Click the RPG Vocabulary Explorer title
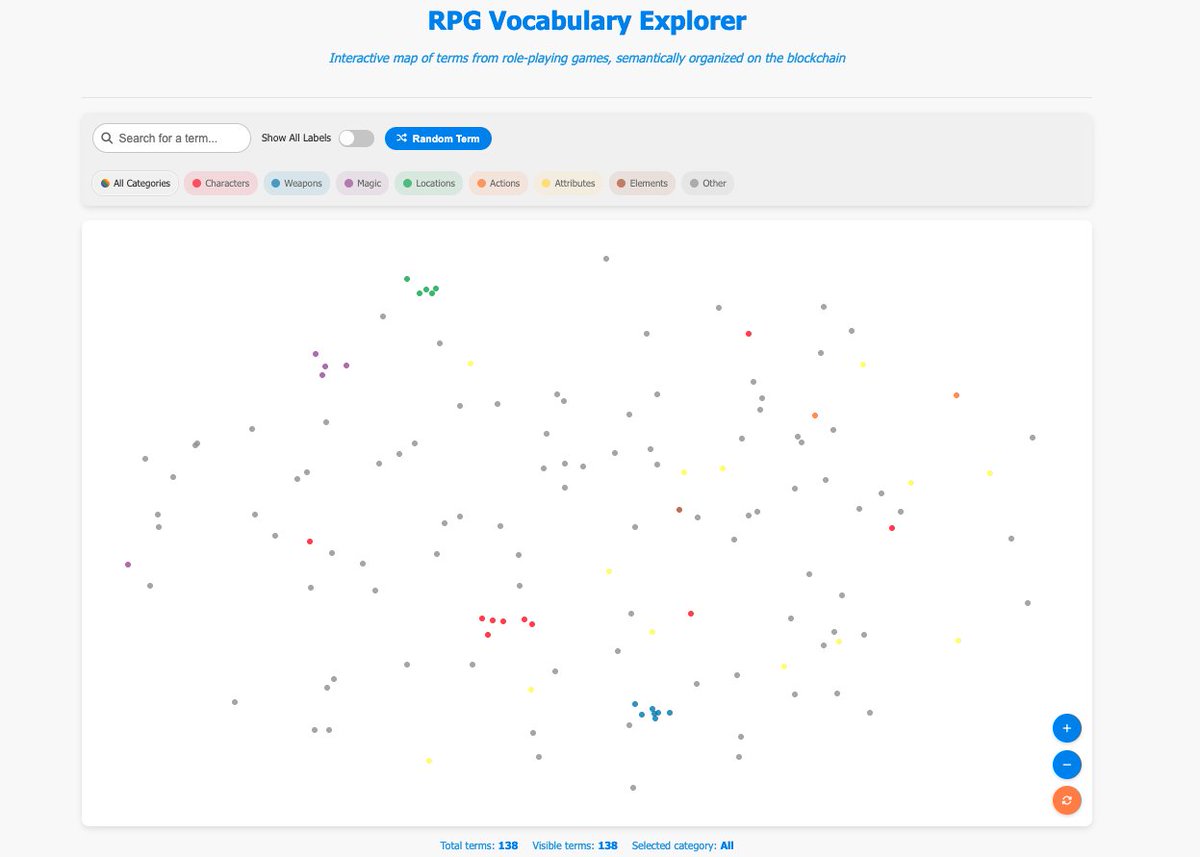Screen dimensions: 1200x857 point(587,20)
